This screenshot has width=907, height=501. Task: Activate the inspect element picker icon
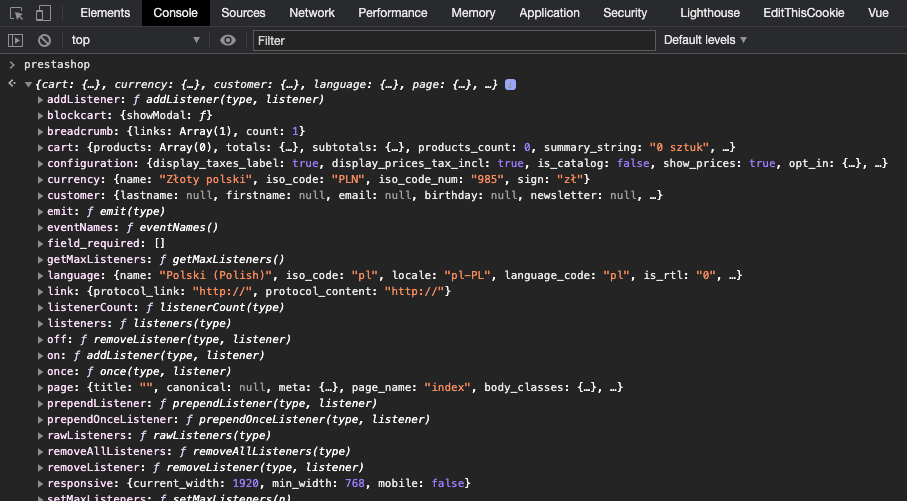click(x=16, y=13)
